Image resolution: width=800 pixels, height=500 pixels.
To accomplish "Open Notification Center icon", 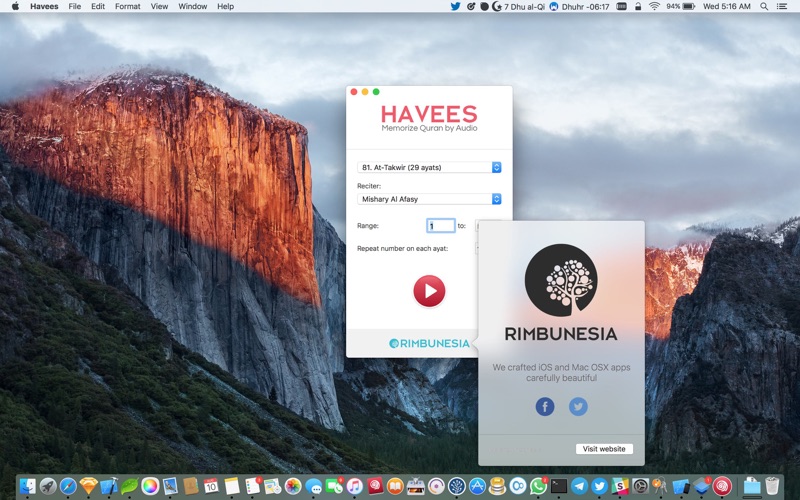I will tap(781, 6).
